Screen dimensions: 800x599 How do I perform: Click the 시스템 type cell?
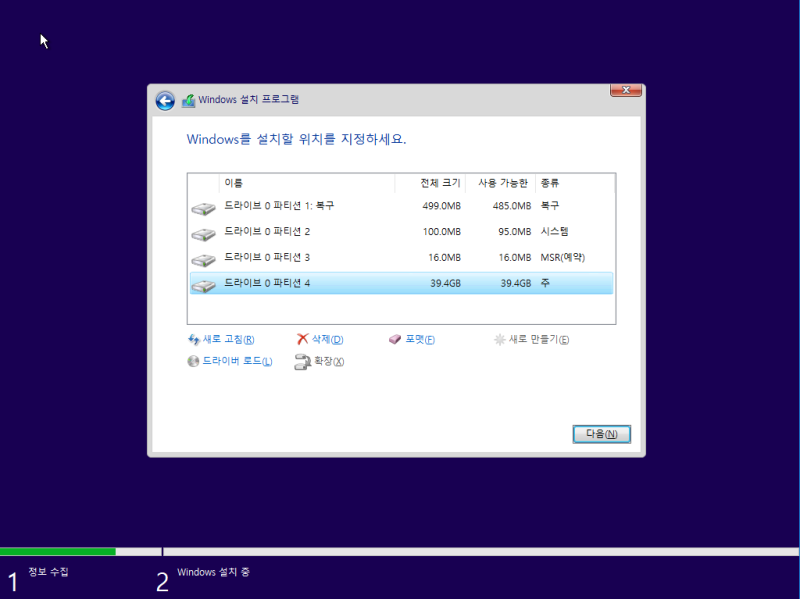(555, 232)
